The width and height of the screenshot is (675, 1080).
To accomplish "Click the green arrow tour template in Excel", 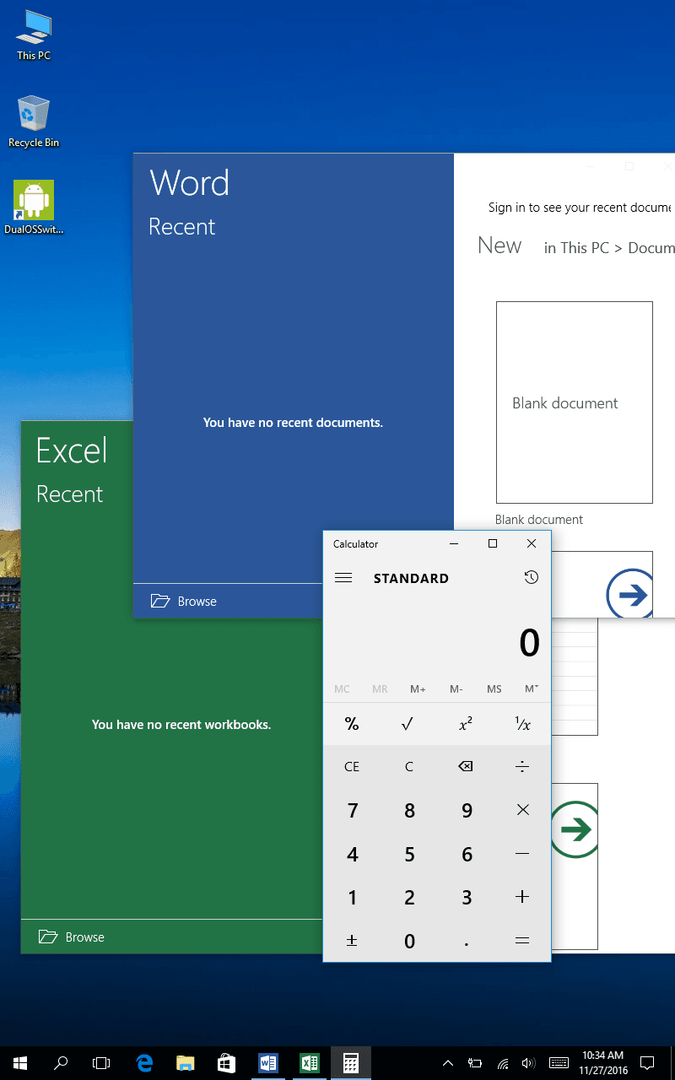I will coord(576,829).
